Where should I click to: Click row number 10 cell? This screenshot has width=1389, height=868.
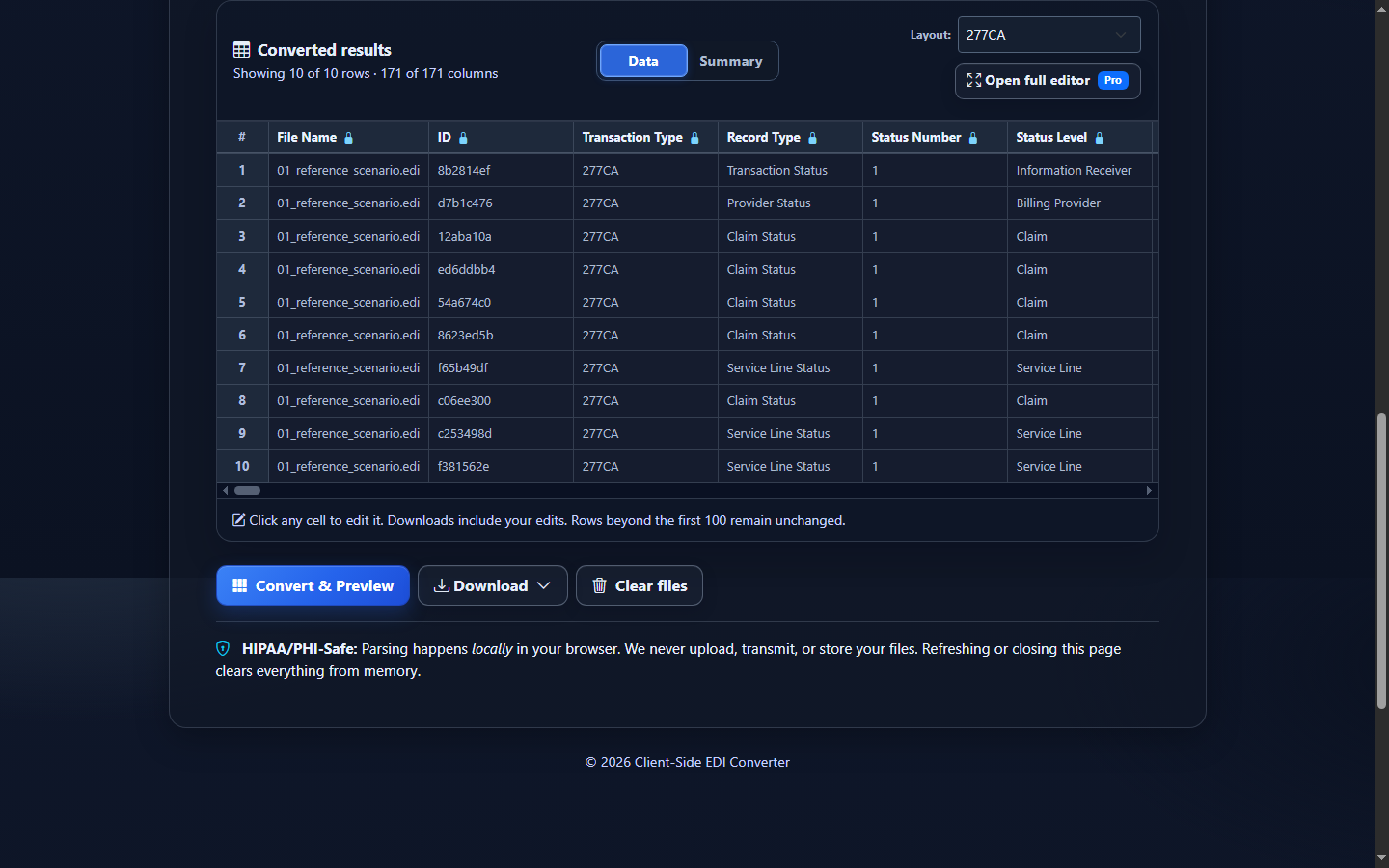point(242,466)
